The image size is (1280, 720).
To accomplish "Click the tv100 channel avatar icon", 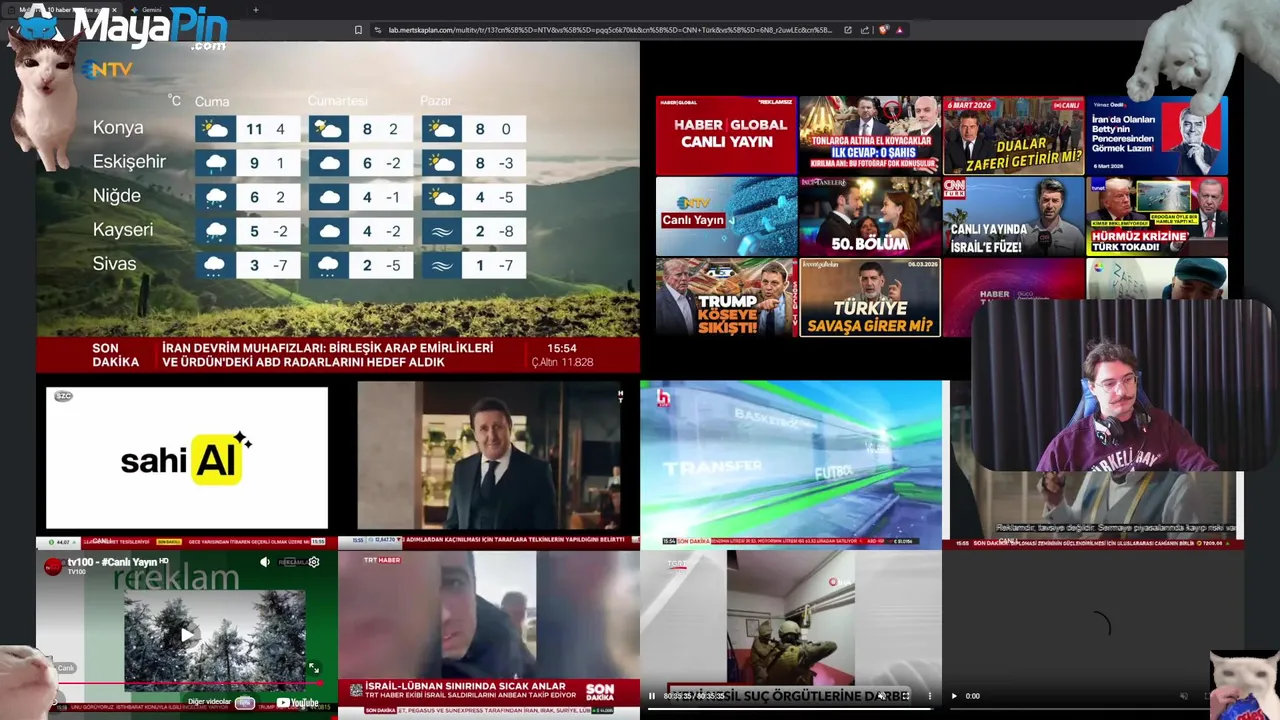I will point(54,566).
